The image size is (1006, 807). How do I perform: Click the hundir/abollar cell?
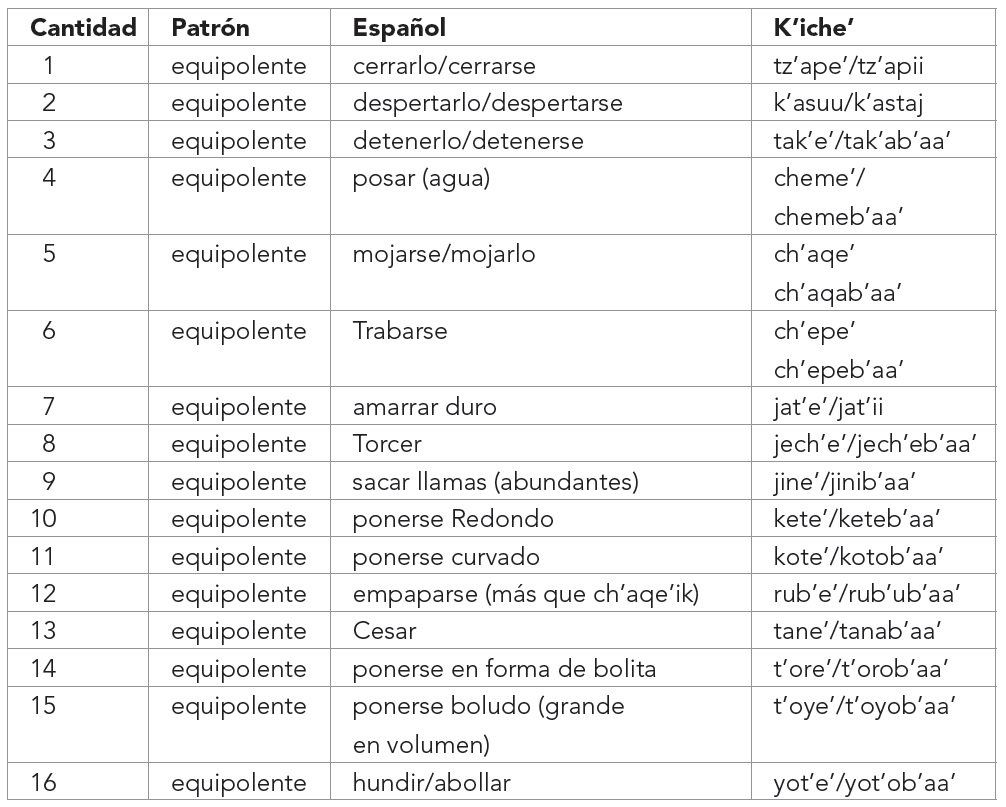tap(431, 783)
